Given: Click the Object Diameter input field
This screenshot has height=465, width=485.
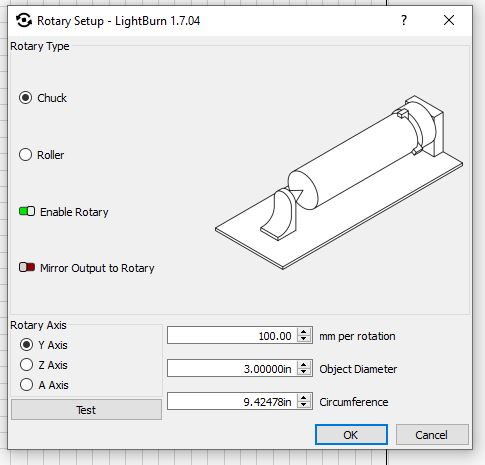Looking at the screenshot, I should click(x=232, y=368).
